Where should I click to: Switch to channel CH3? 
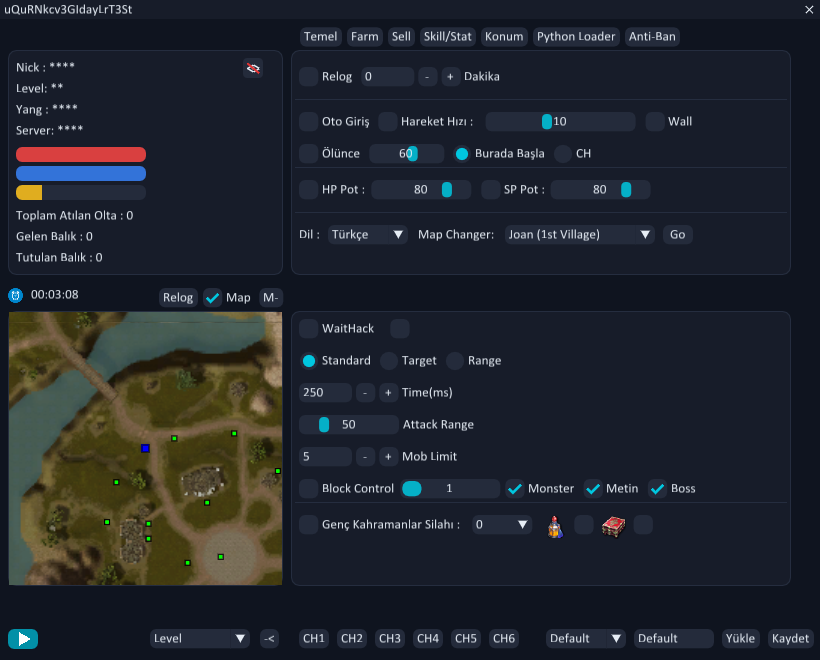[x=390, y=639]
